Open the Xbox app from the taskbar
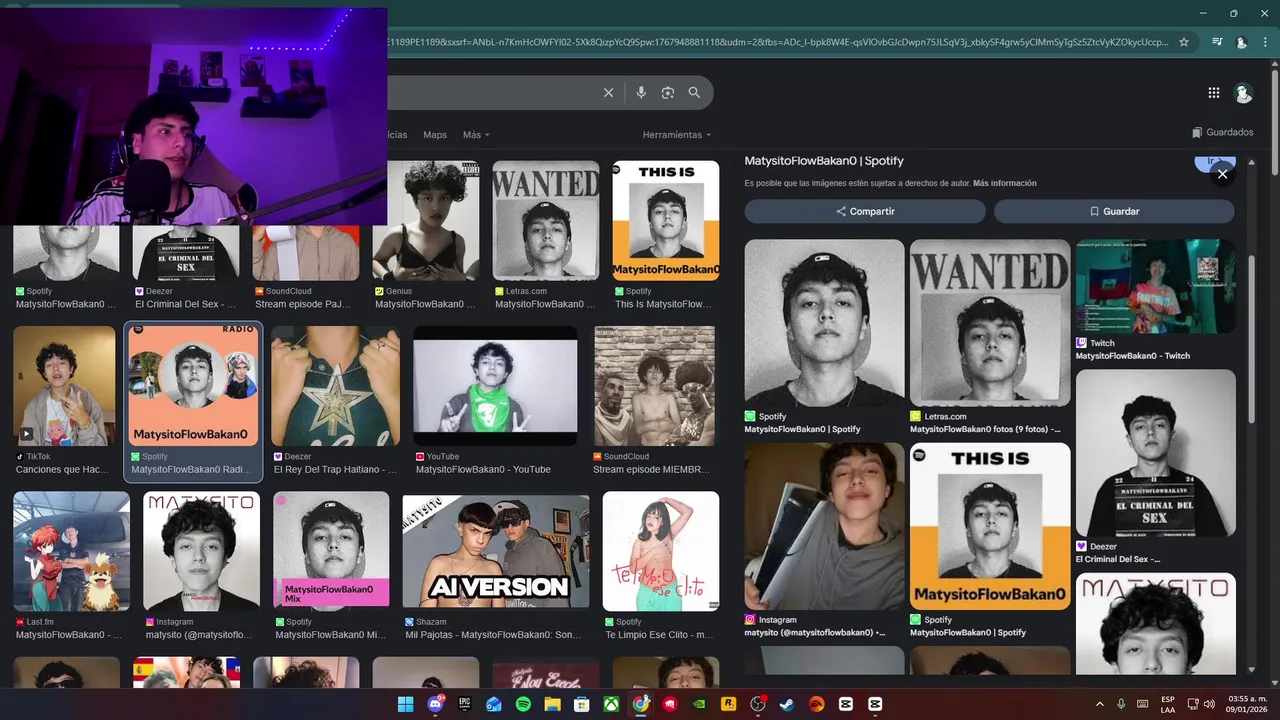The height and width of the screenshot is (720, 1280). [x=610, y=704]
